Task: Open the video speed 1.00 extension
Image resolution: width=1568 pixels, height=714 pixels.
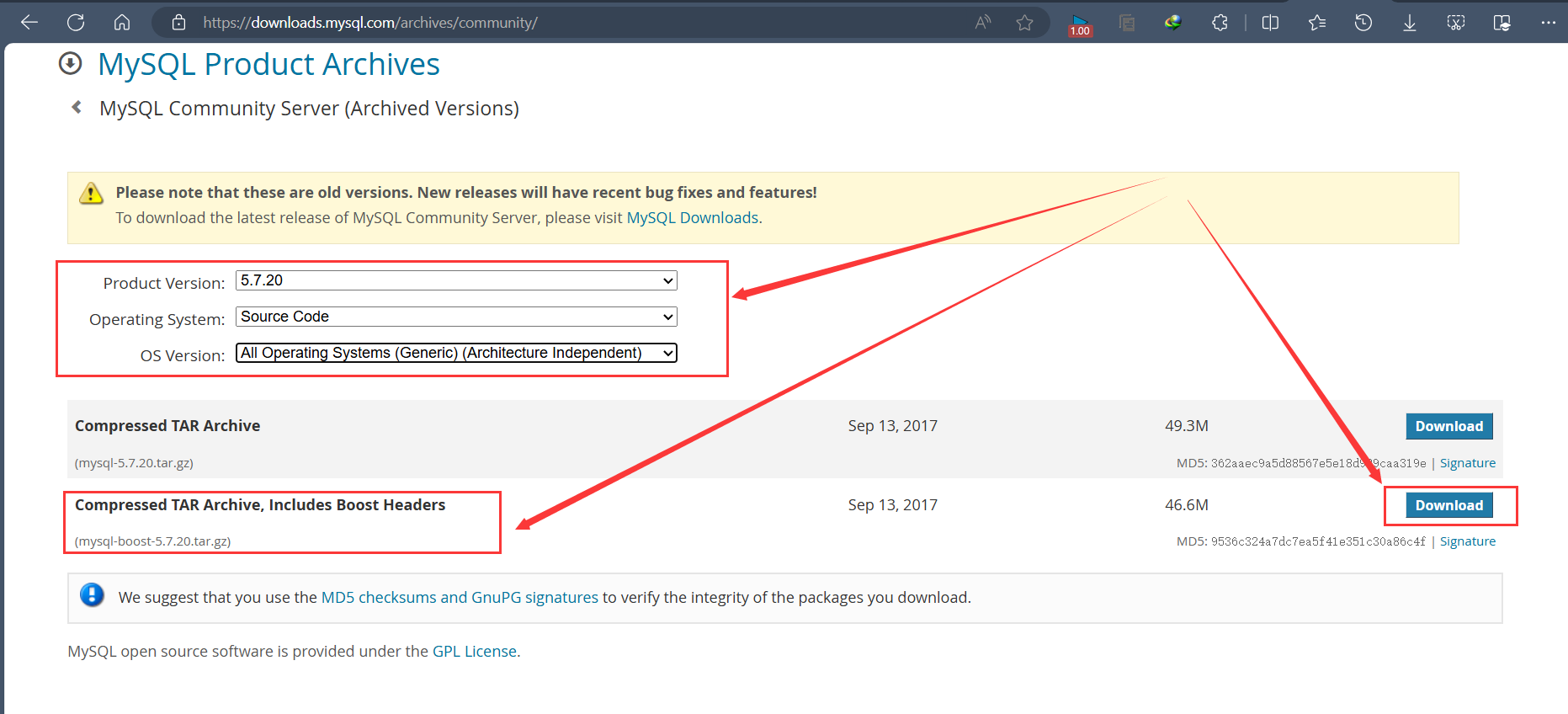Action: pos(1080,24)
